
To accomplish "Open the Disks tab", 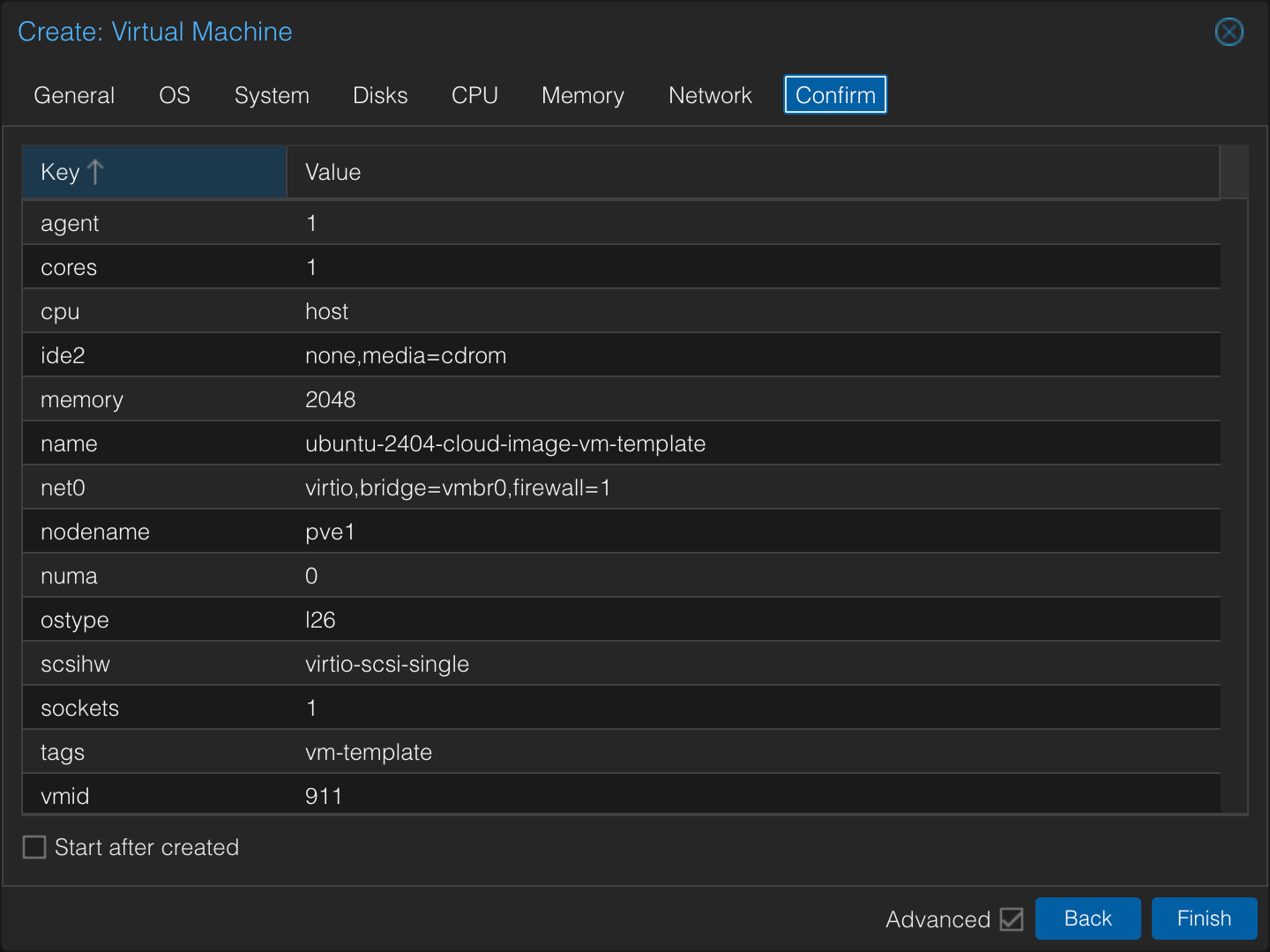I will pyautogui.click(x=380, y=95).
